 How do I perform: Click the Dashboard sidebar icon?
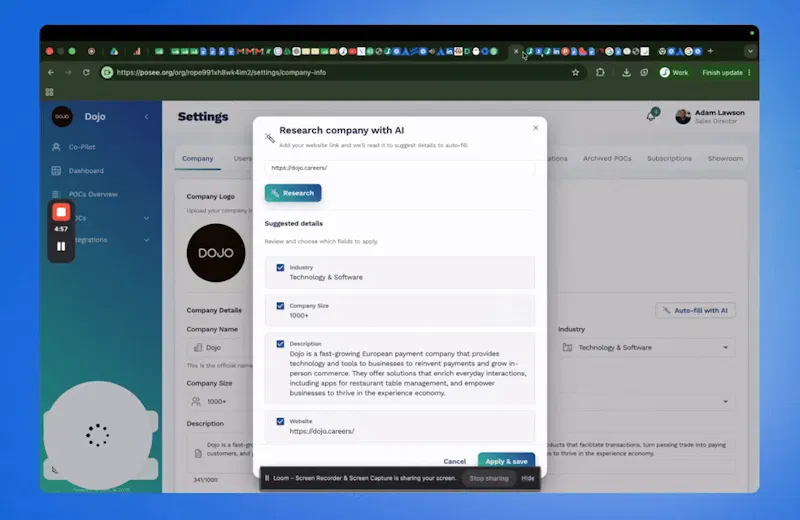click(x=56, y=170)
